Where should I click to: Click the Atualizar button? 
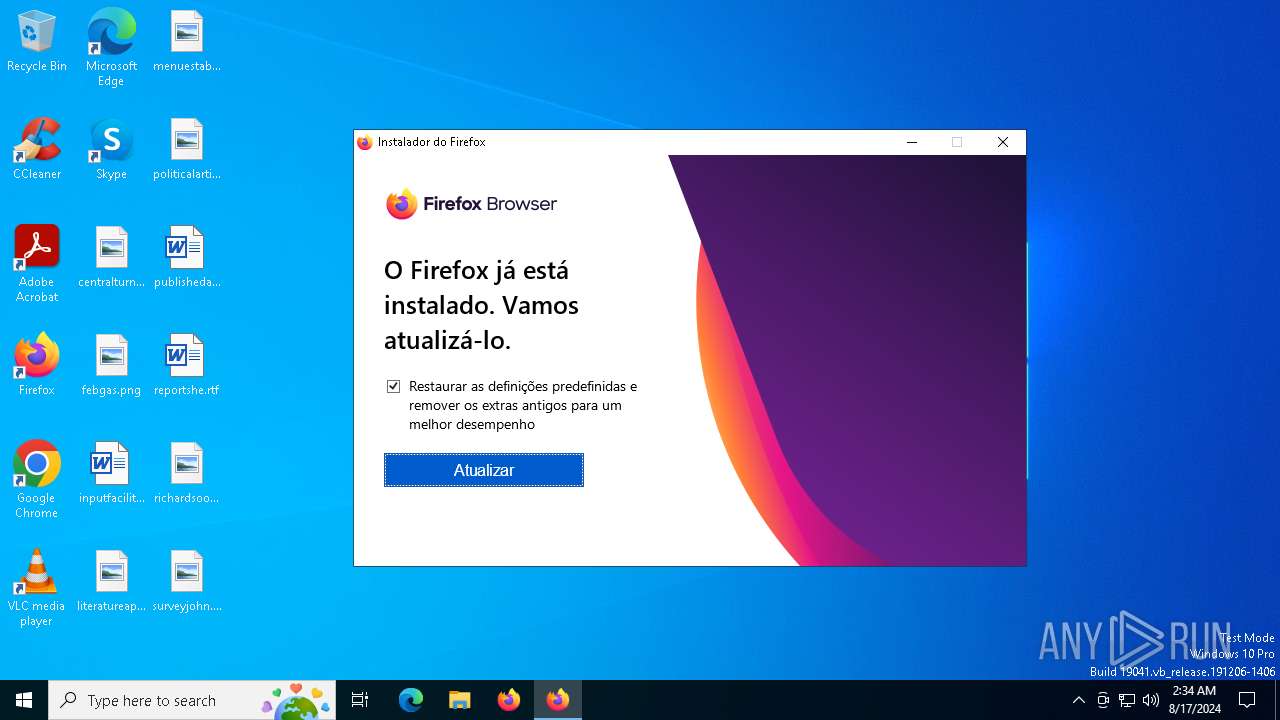(484, 470)
